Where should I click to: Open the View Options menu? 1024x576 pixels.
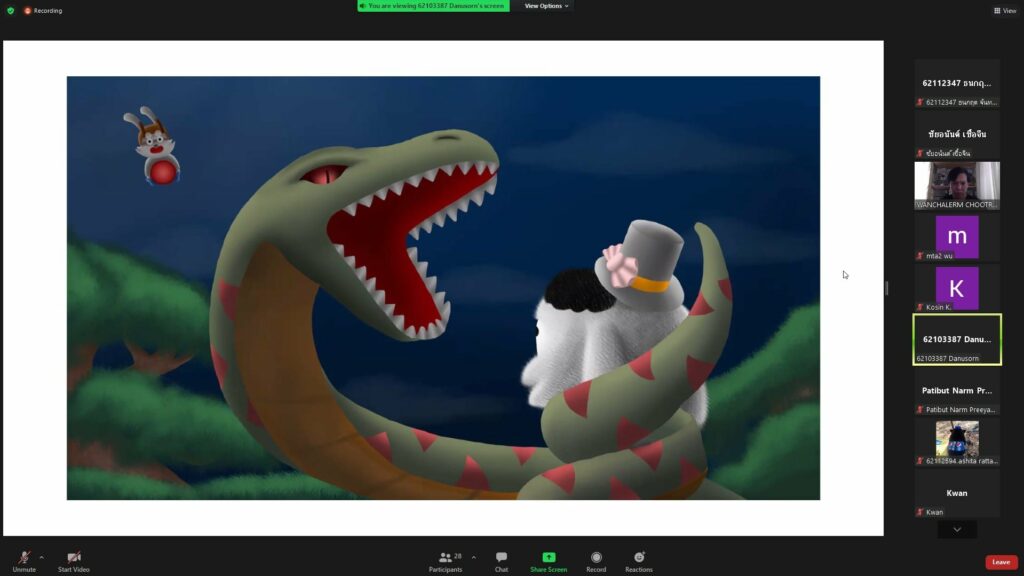(x=544, y=5)
